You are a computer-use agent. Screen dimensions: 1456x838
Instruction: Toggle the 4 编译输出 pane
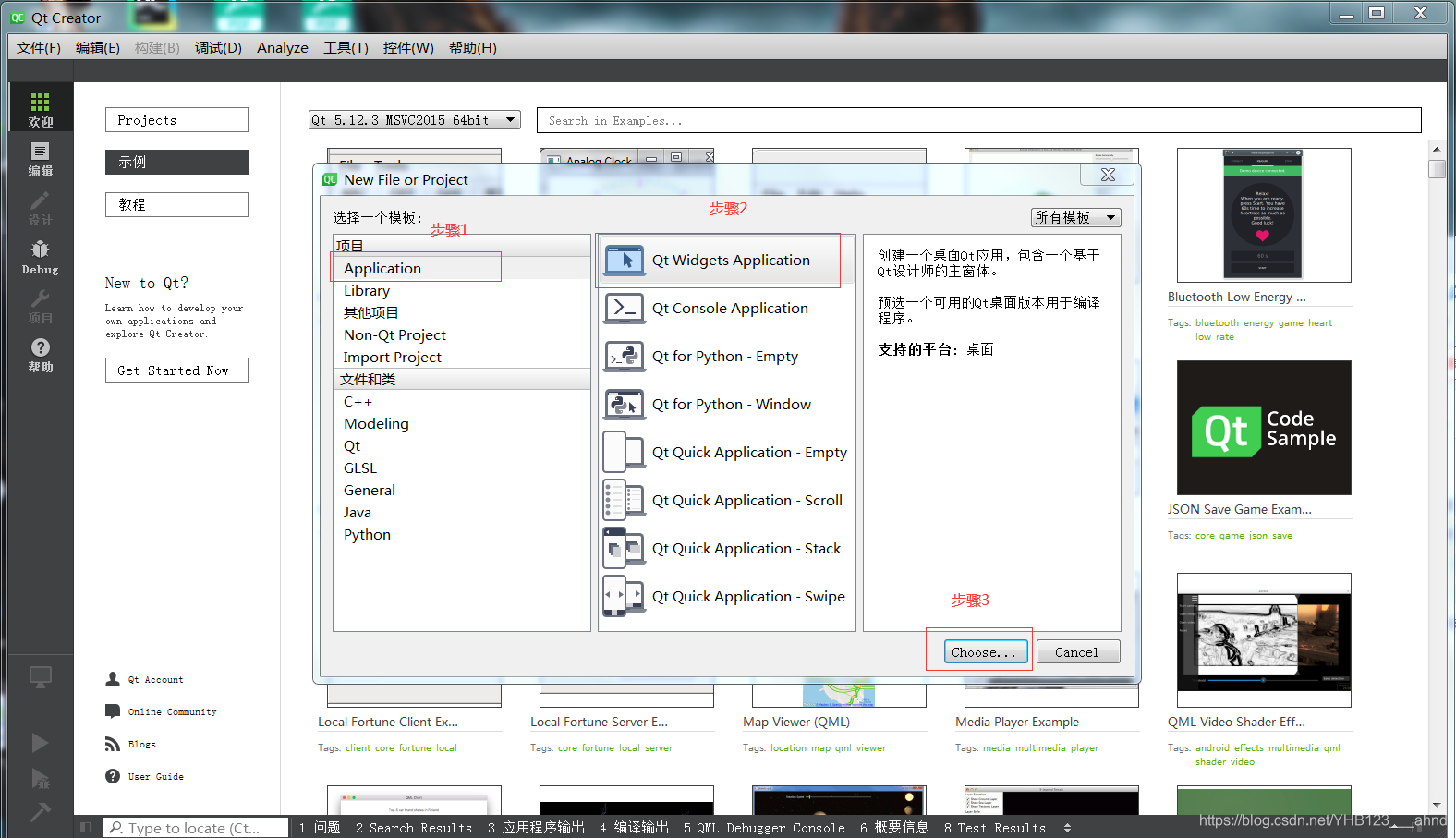(634, 828)
